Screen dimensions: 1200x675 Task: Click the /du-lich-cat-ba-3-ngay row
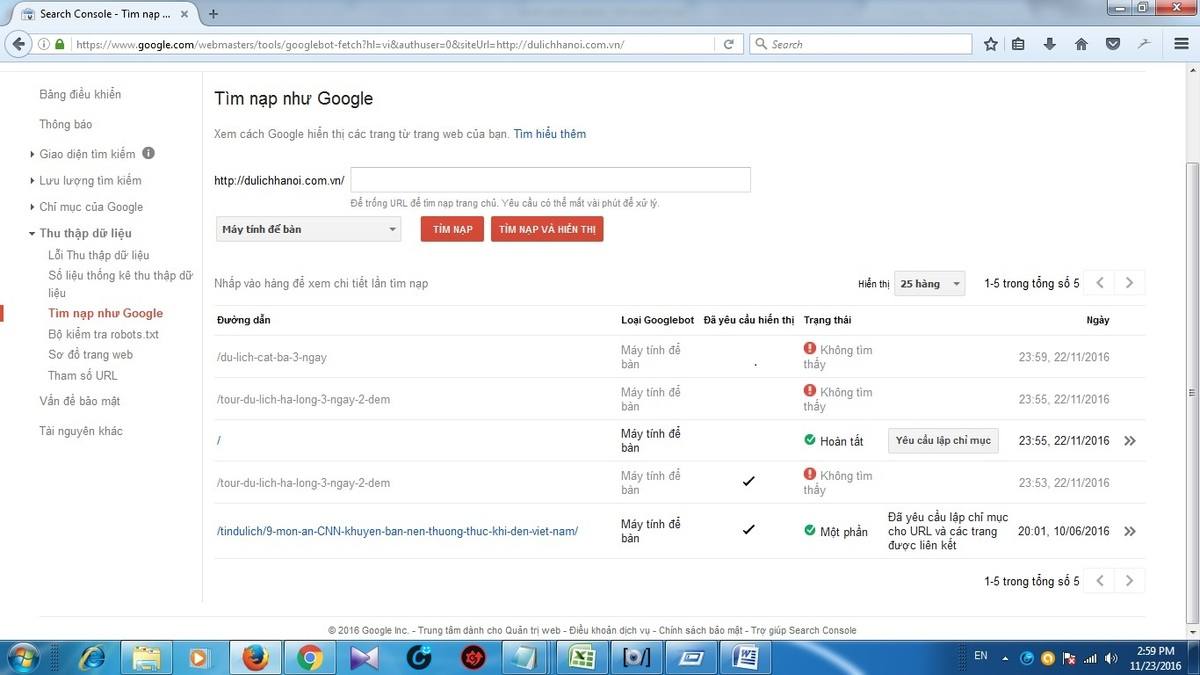pos(680,357)
